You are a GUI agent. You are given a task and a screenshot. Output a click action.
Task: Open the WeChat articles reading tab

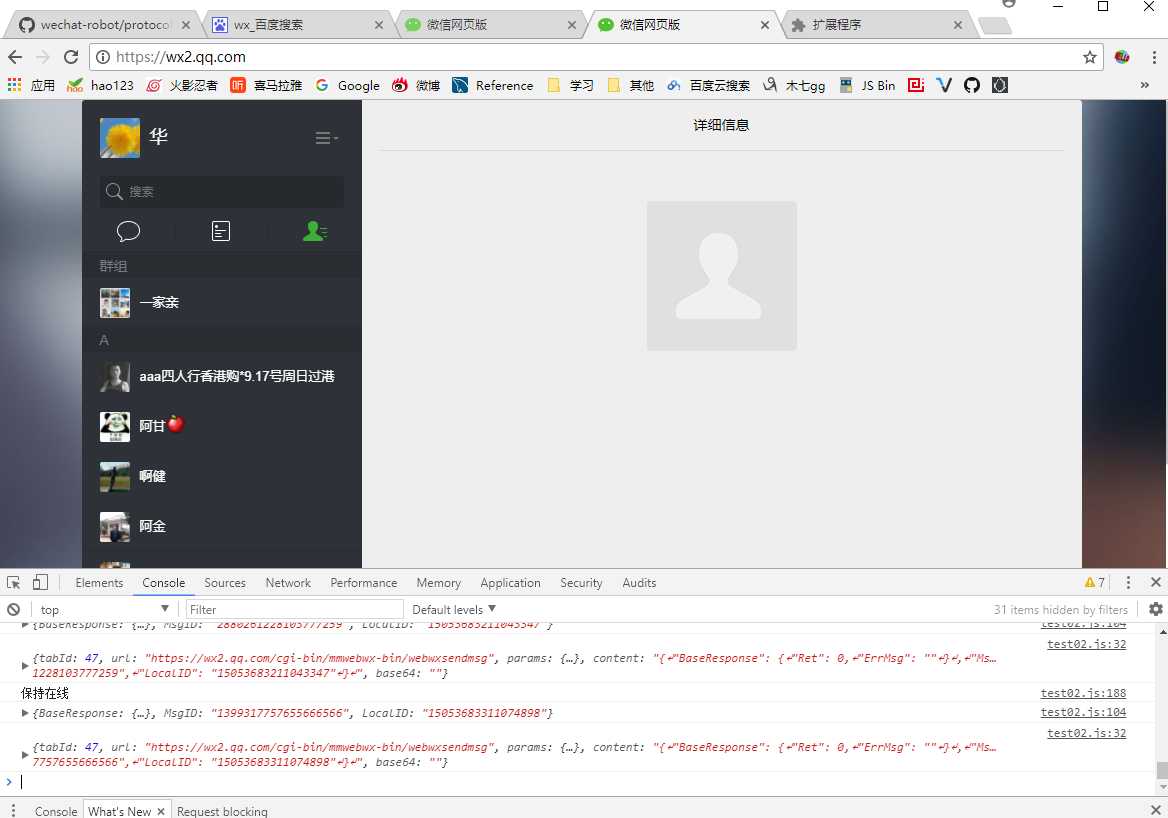pos(221,231)
